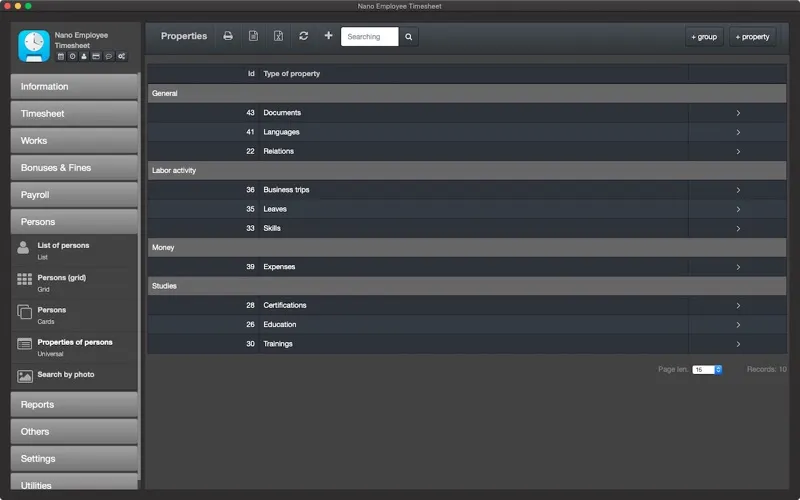Print the properties list

pos(228,36)
